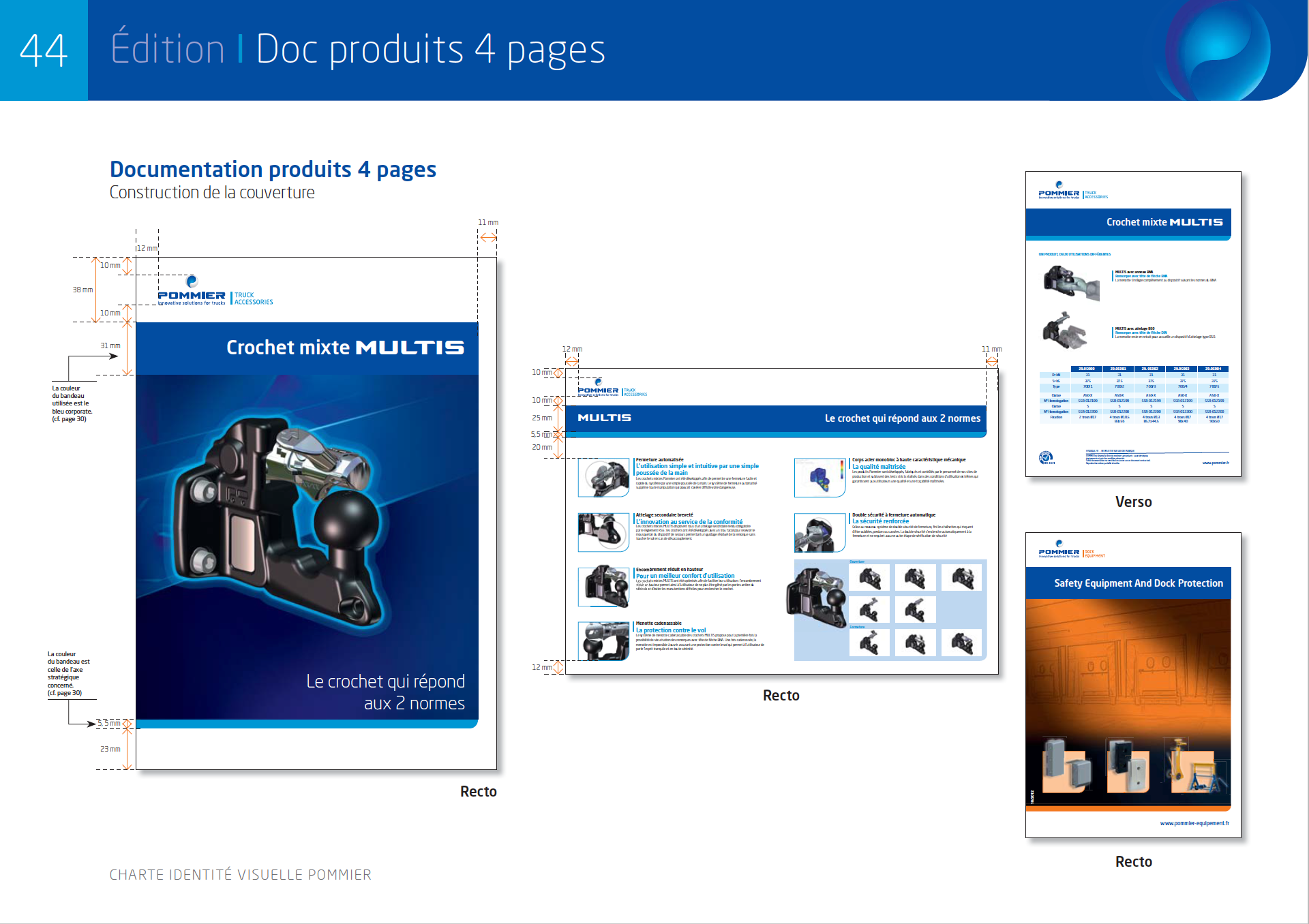Click the 'Recto' label under the large cover

(x=479, y=792)
